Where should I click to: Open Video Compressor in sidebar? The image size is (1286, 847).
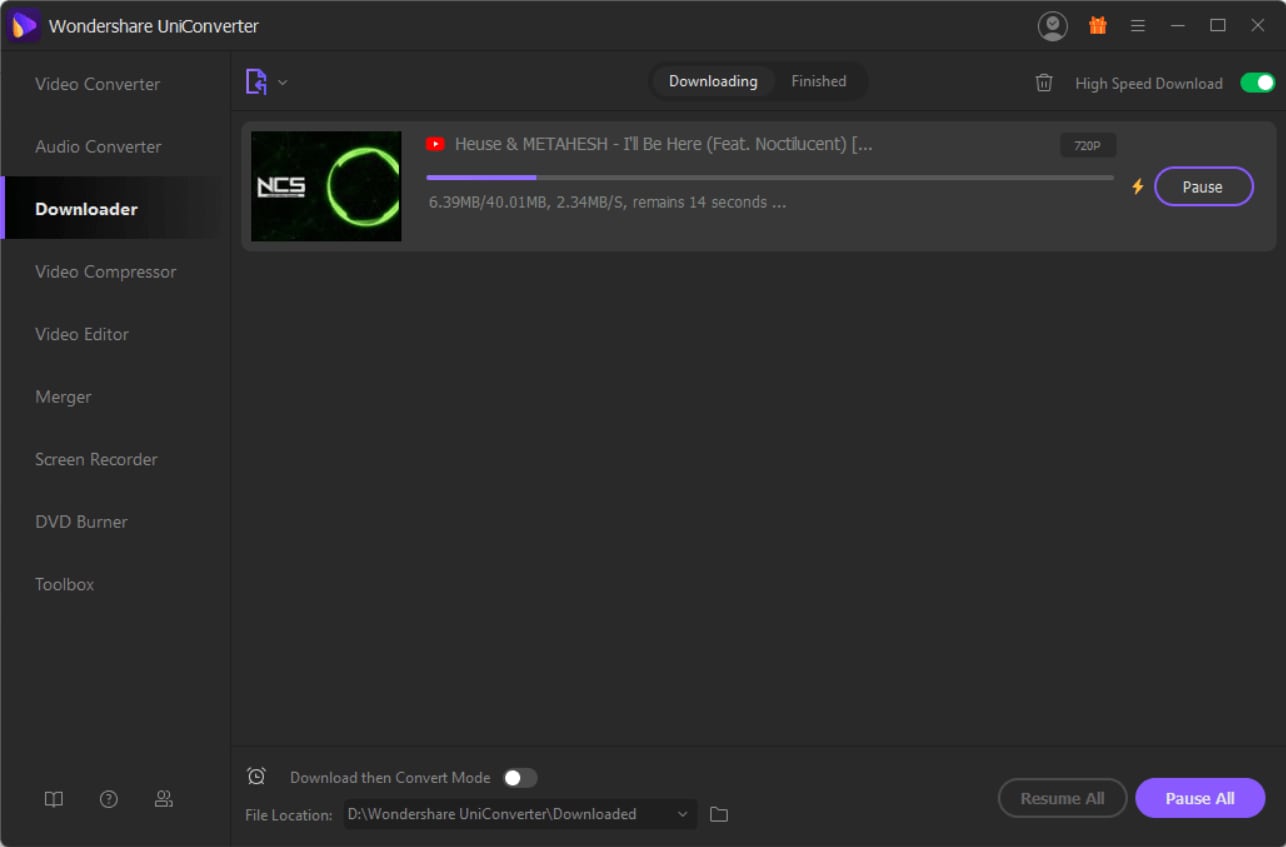(x=105, y=272)
